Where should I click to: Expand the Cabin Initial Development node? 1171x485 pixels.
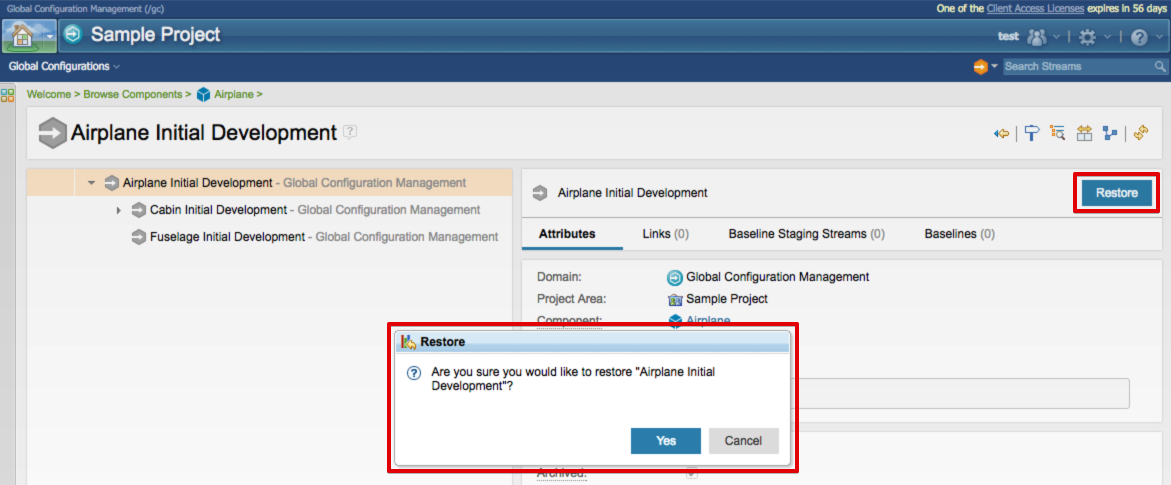pyautogui.click(x=118, y=210)
